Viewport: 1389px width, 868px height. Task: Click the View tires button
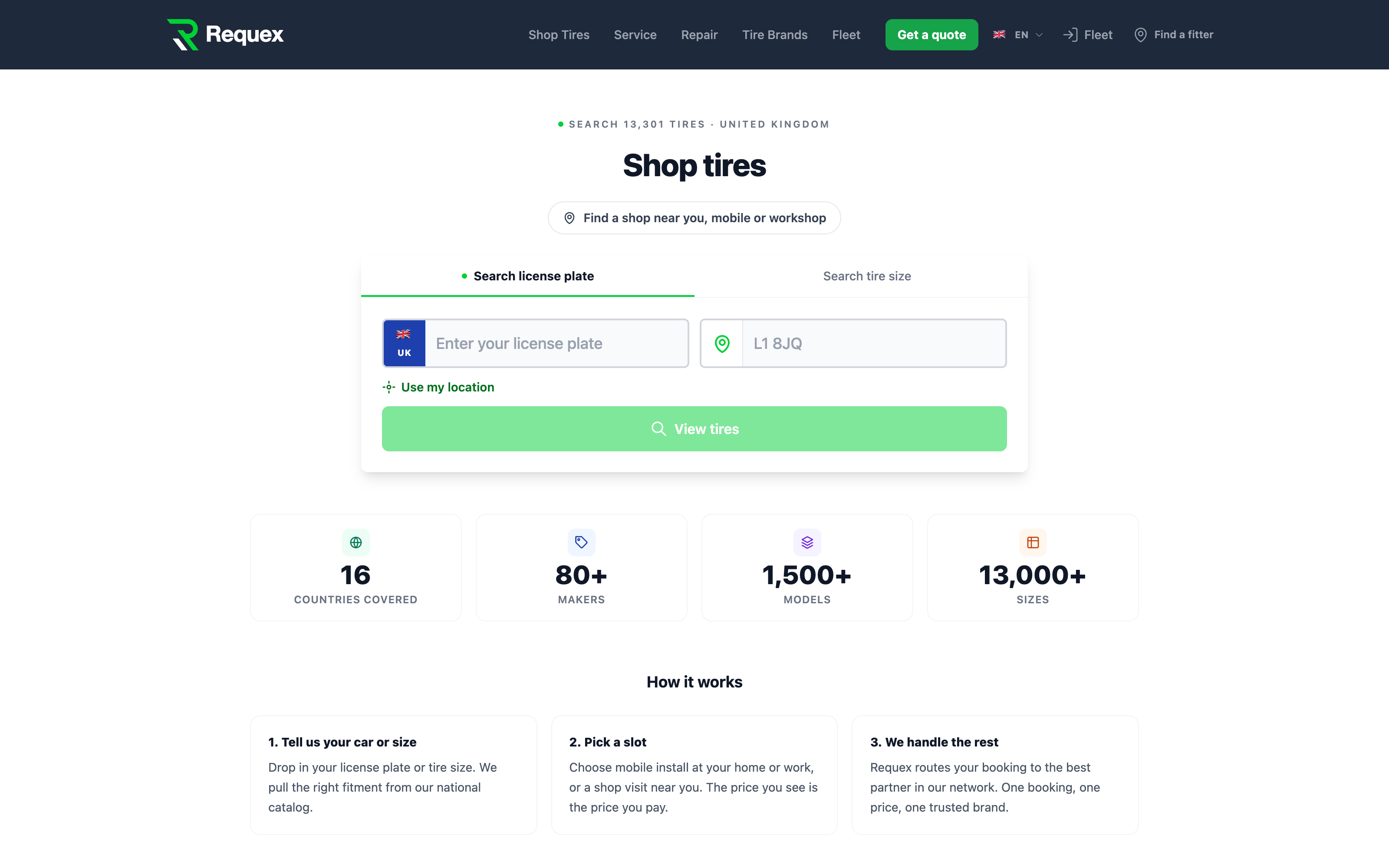click(694, 429)
